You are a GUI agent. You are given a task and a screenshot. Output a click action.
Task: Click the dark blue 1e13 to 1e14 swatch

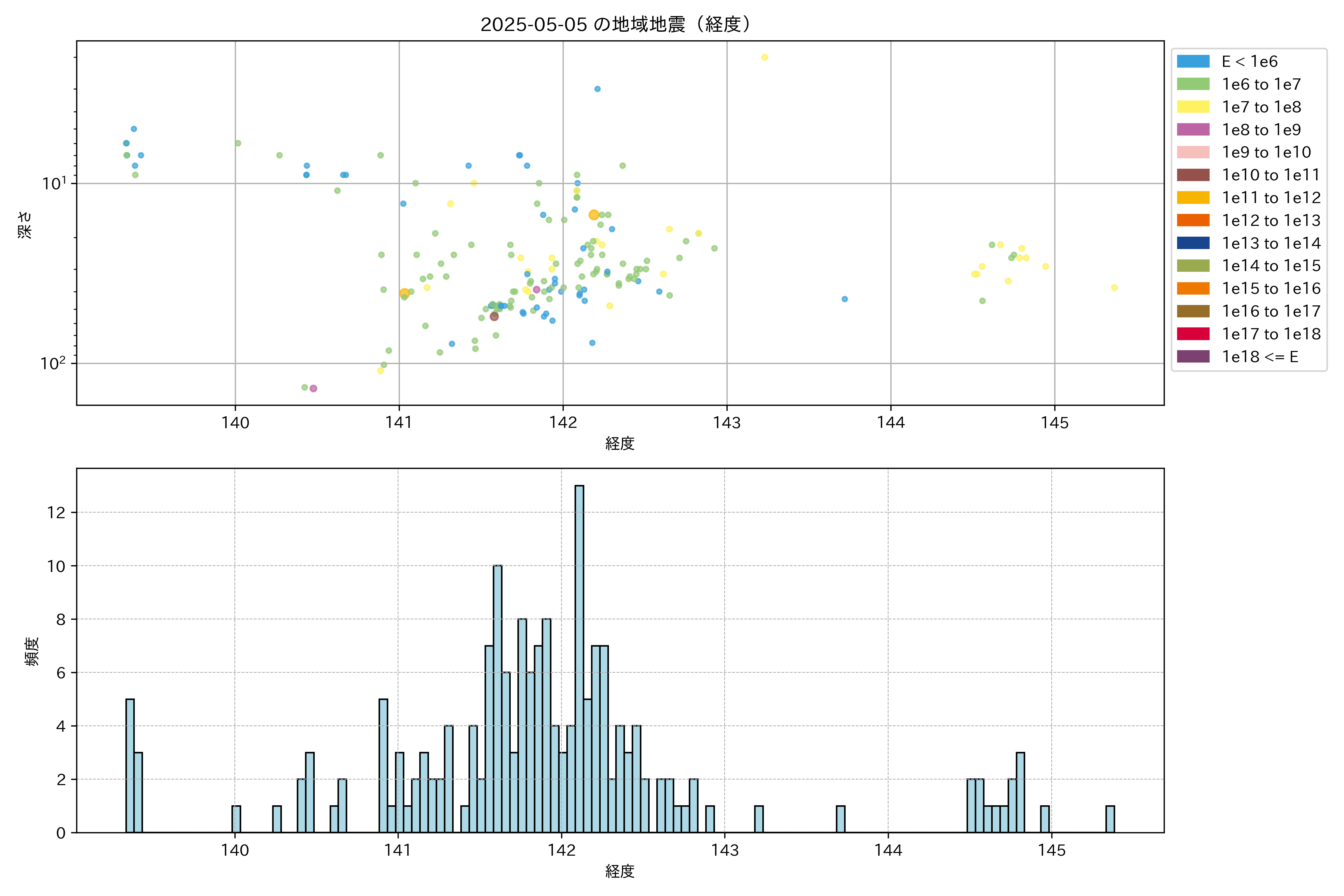pos(1192,243)
